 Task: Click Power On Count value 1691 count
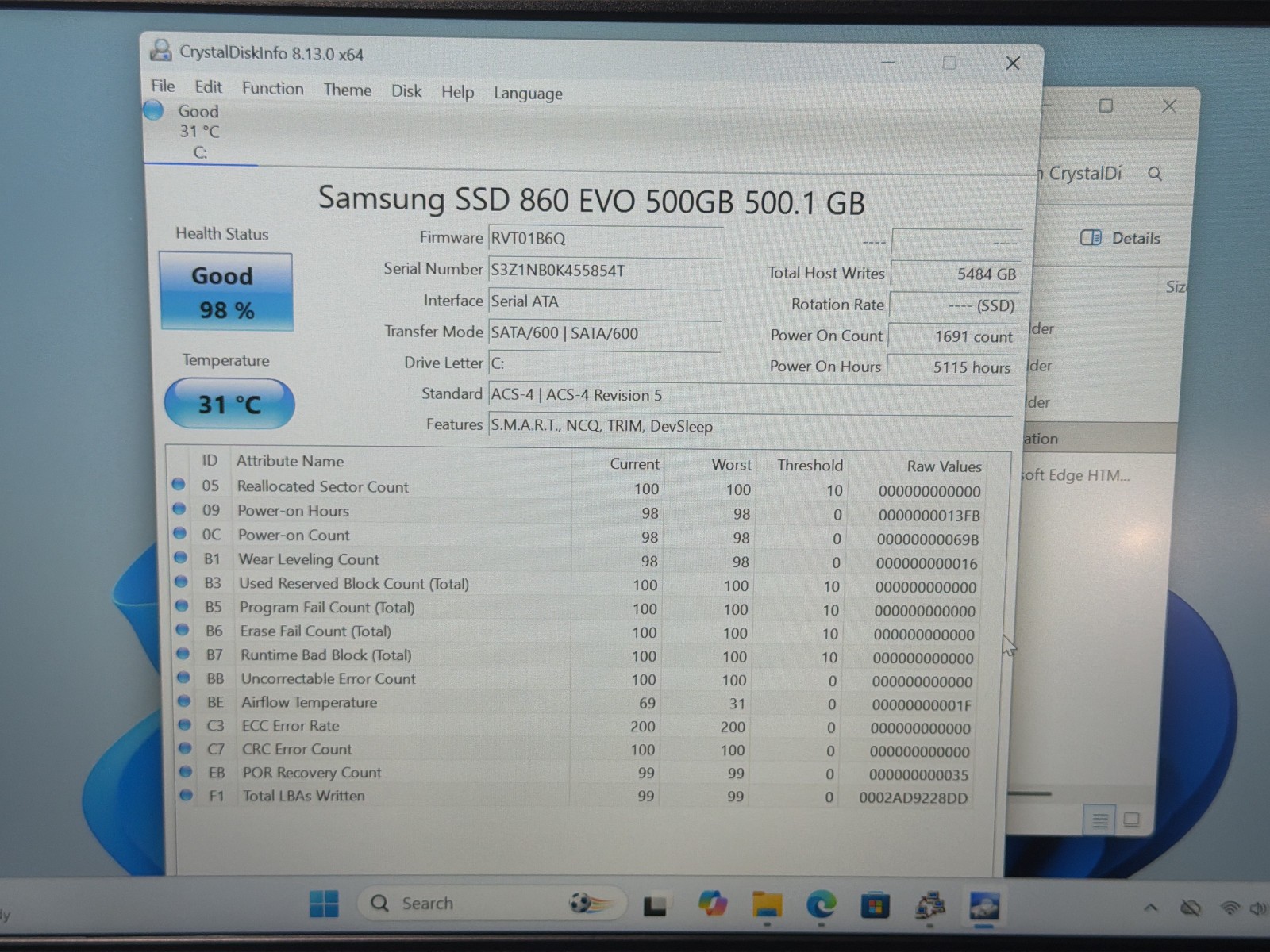pos(952,336)
